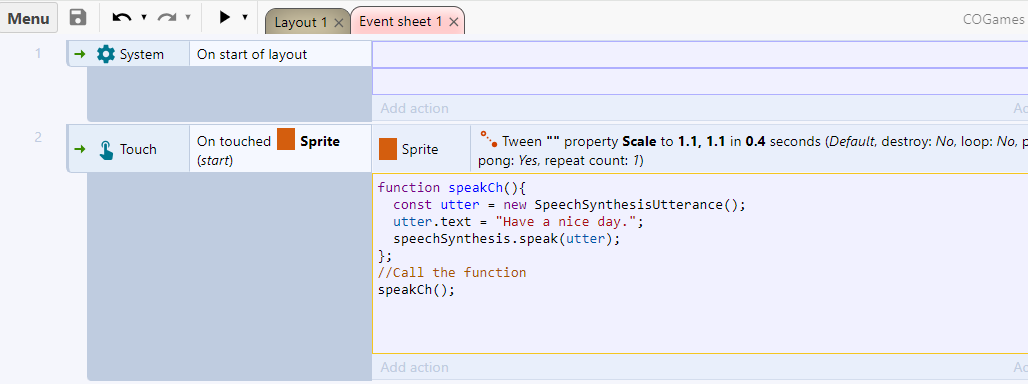Open the redo history dropdown arrow
1028x384 pixels.
(x=188, y=18)
